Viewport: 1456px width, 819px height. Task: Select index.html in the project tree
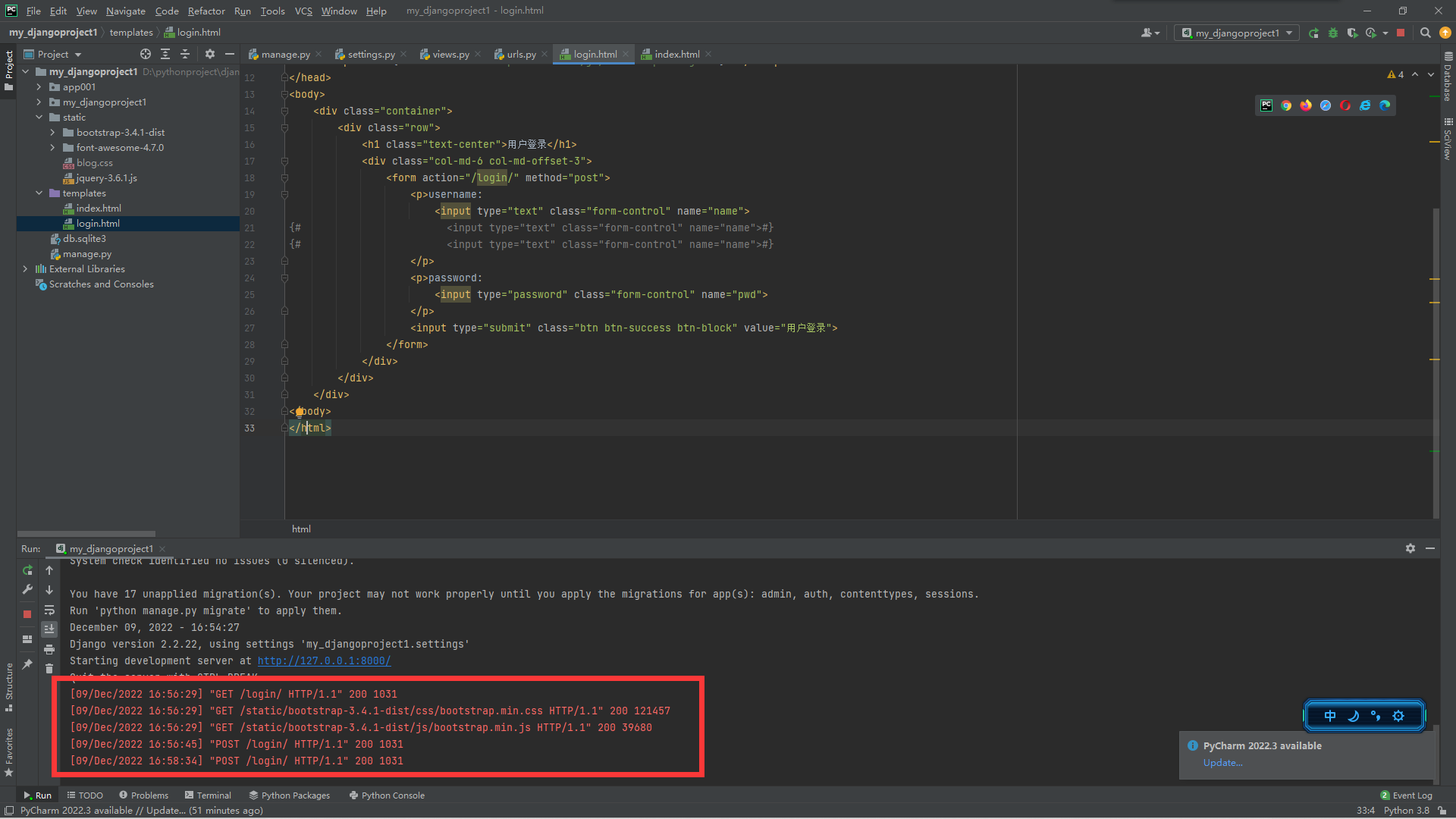(99, 209)
